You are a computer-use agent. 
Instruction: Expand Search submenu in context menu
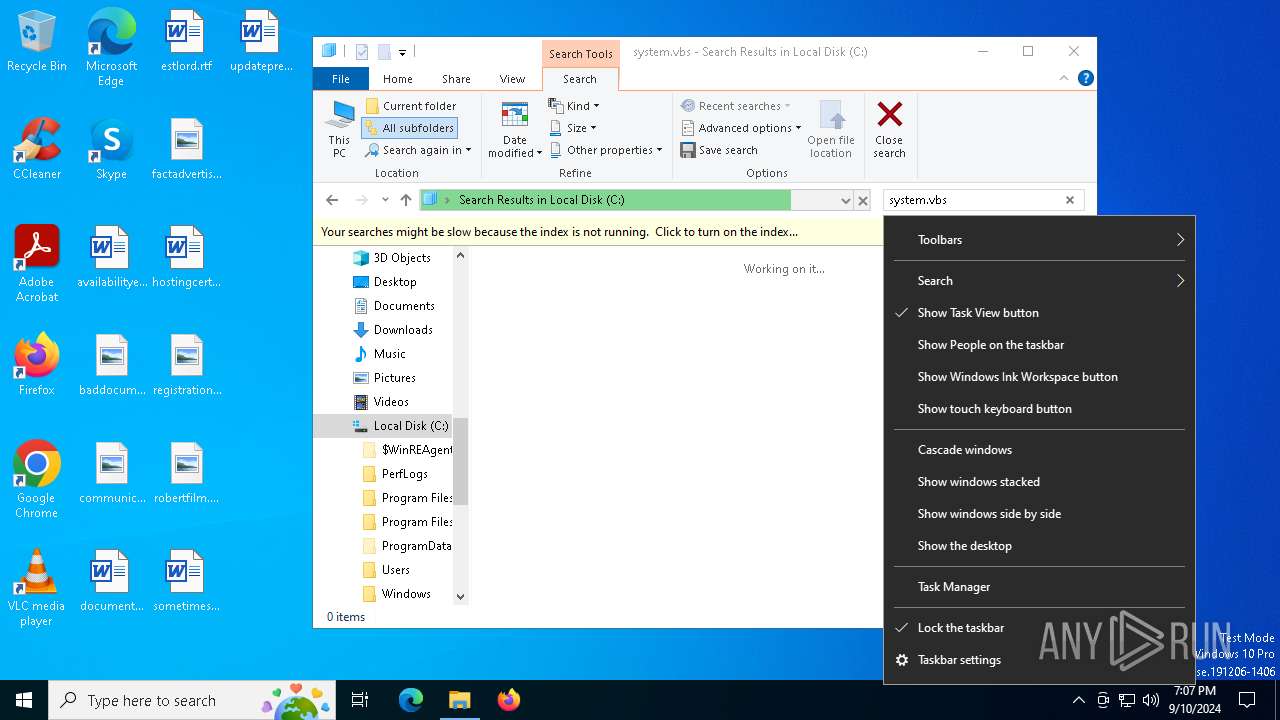1039,281
